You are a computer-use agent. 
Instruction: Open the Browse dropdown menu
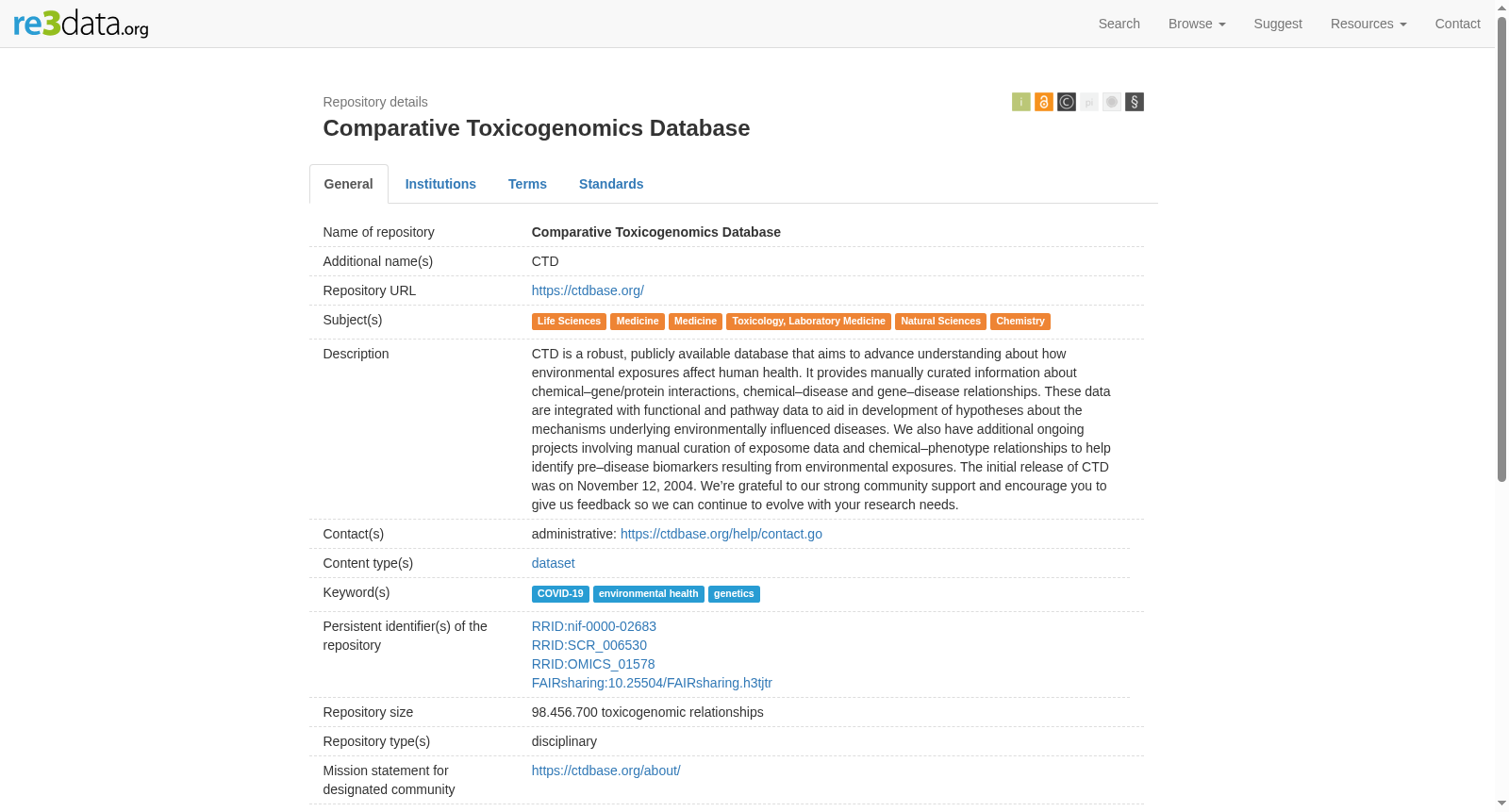(x=1197, y=24)
